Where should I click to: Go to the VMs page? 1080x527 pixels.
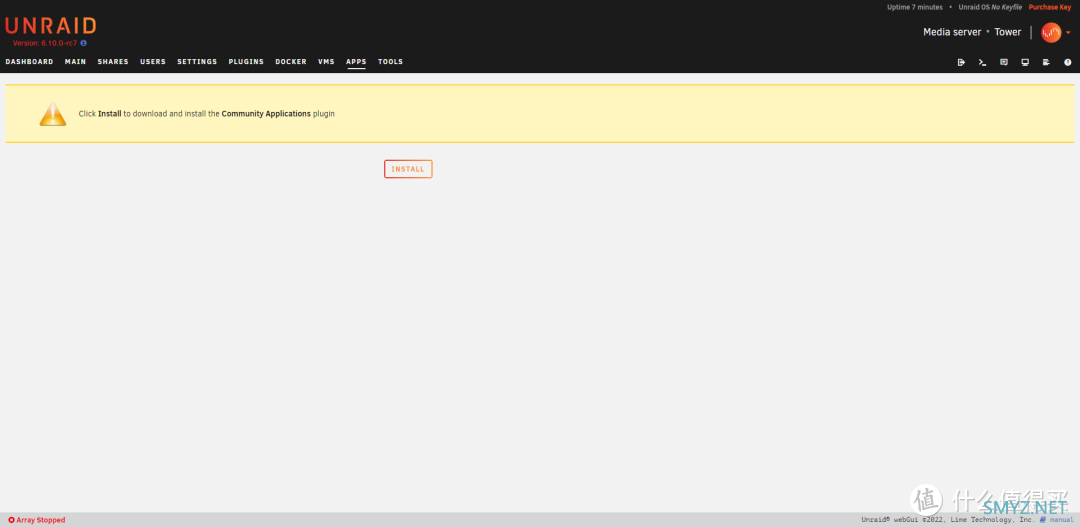[x=326, y=62]
